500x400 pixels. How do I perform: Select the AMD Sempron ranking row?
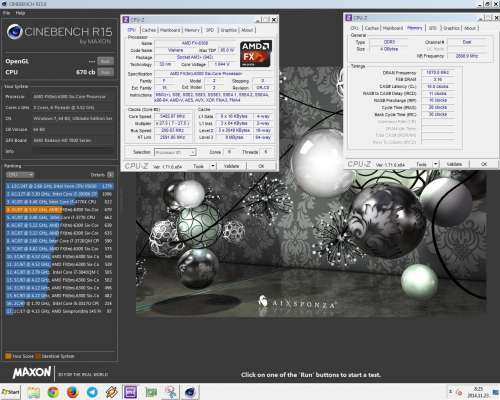59,311
